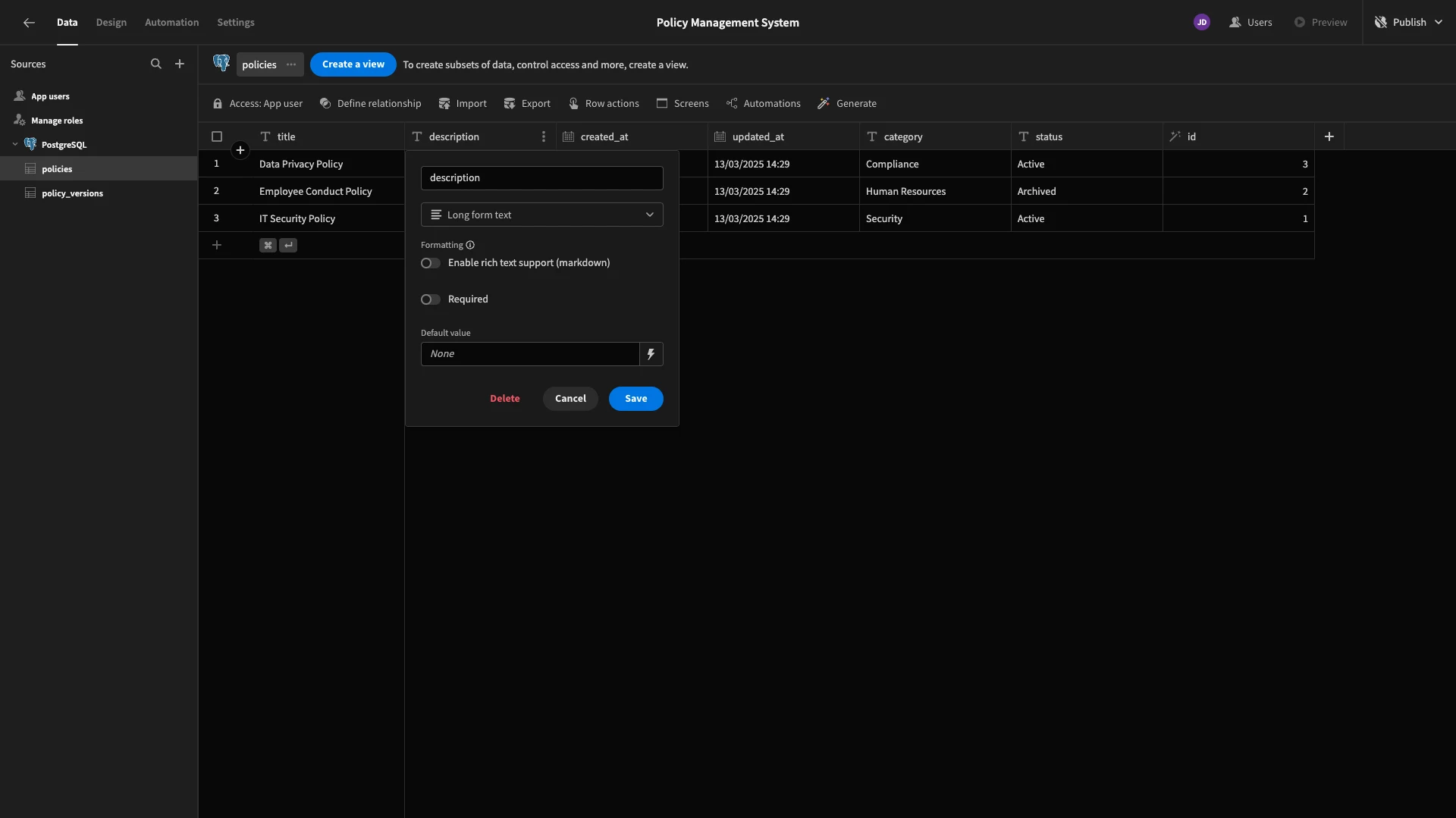Click the updated_at column header
1456x818 pixels.
point(783,137)
